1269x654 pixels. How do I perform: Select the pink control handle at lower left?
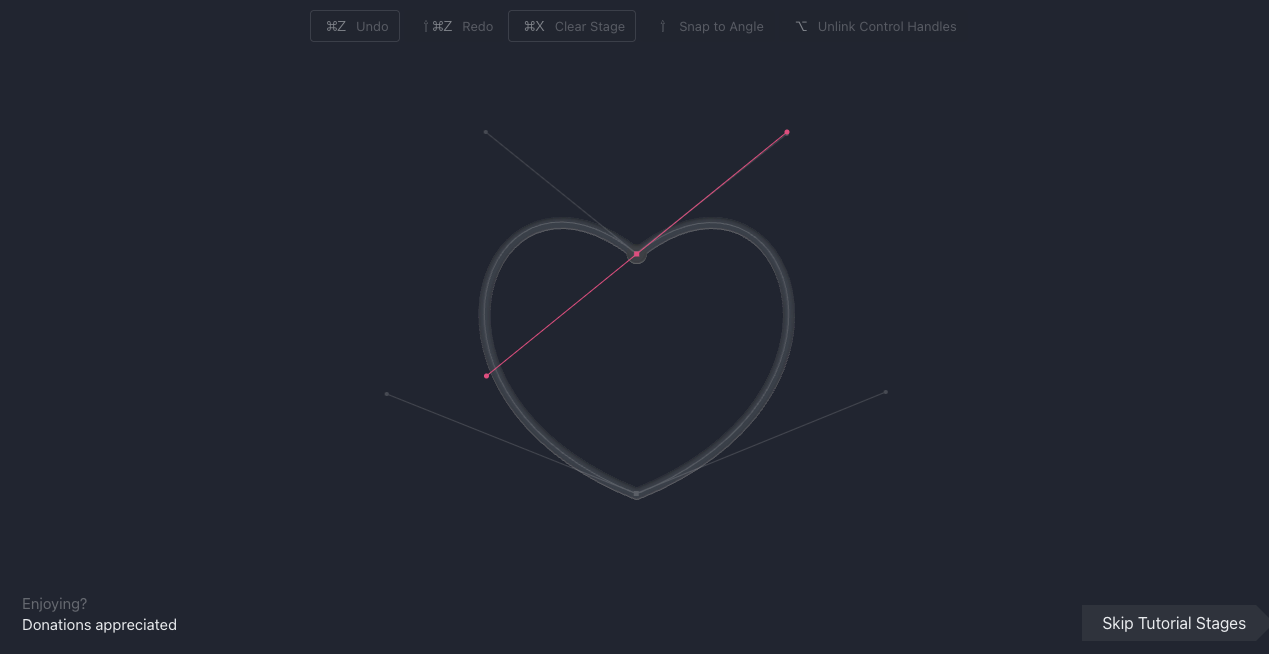coord(487,376)
